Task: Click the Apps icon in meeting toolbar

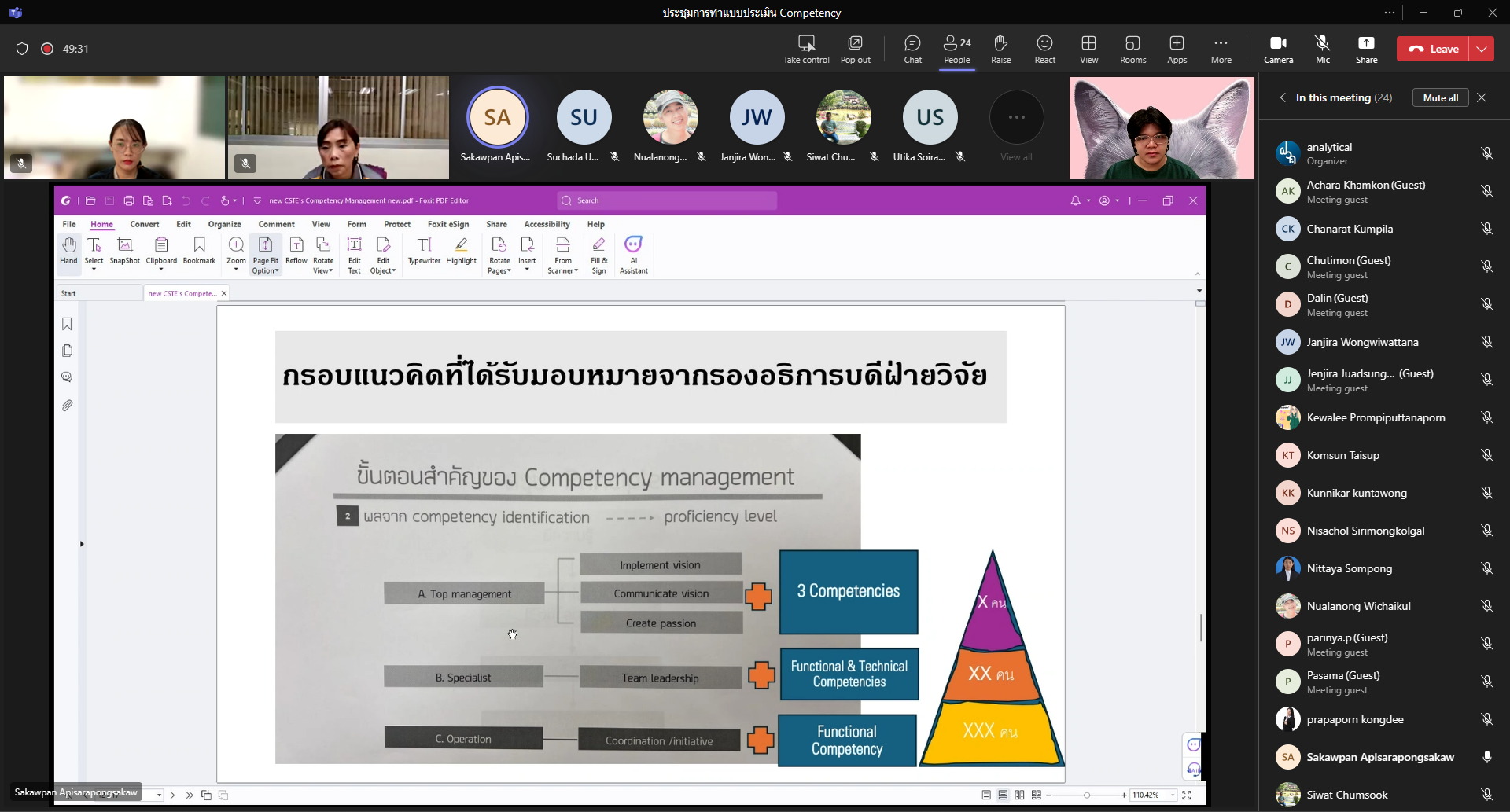Action: (1177, 49)
